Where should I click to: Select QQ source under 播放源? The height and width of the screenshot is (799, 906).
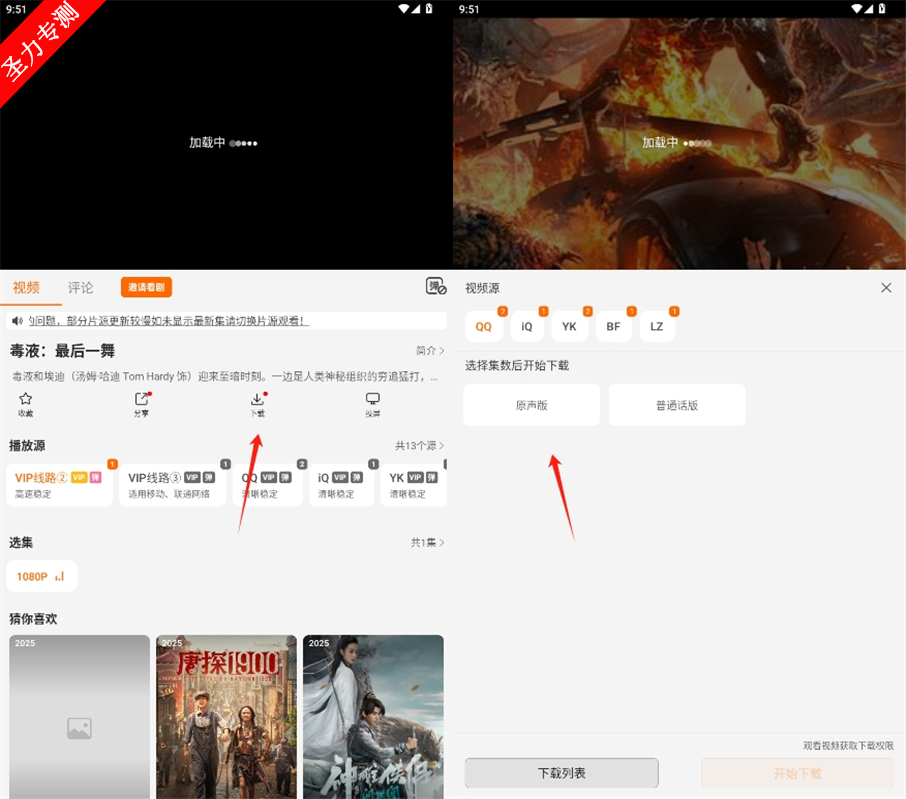pos(268,485)
